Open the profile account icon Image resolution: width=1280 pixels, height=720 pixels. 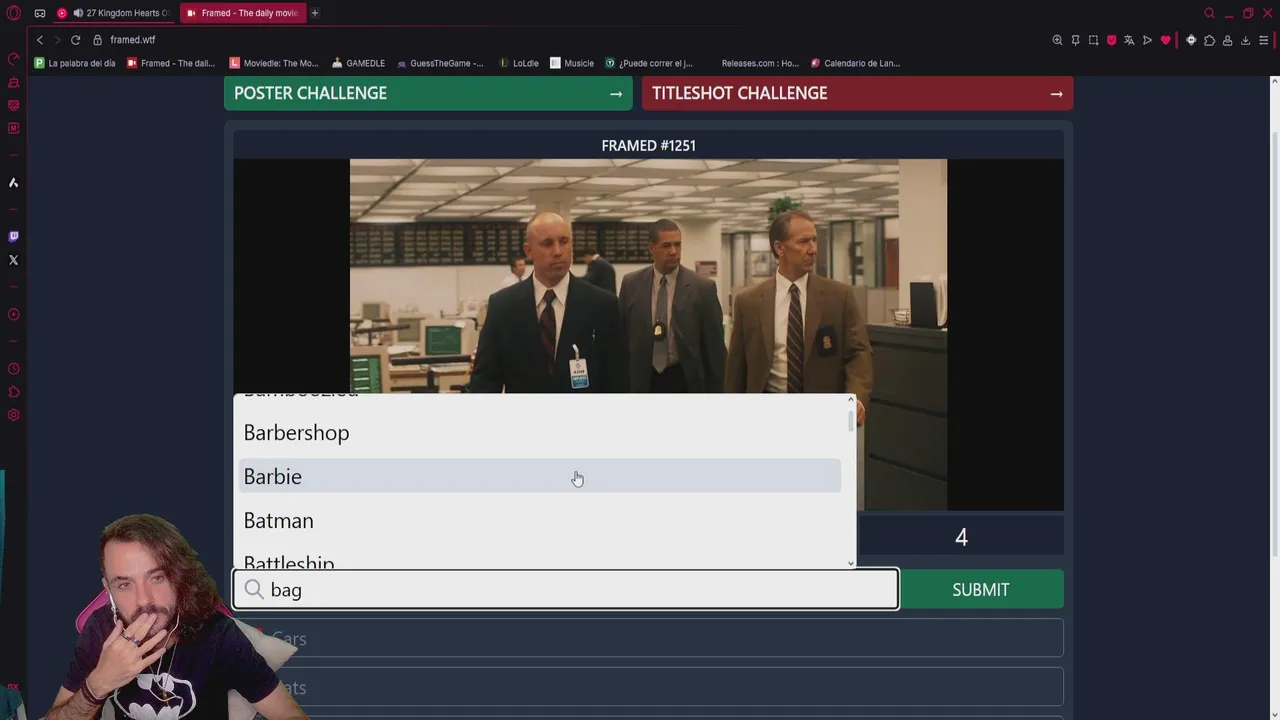[x=1227, y=40]
